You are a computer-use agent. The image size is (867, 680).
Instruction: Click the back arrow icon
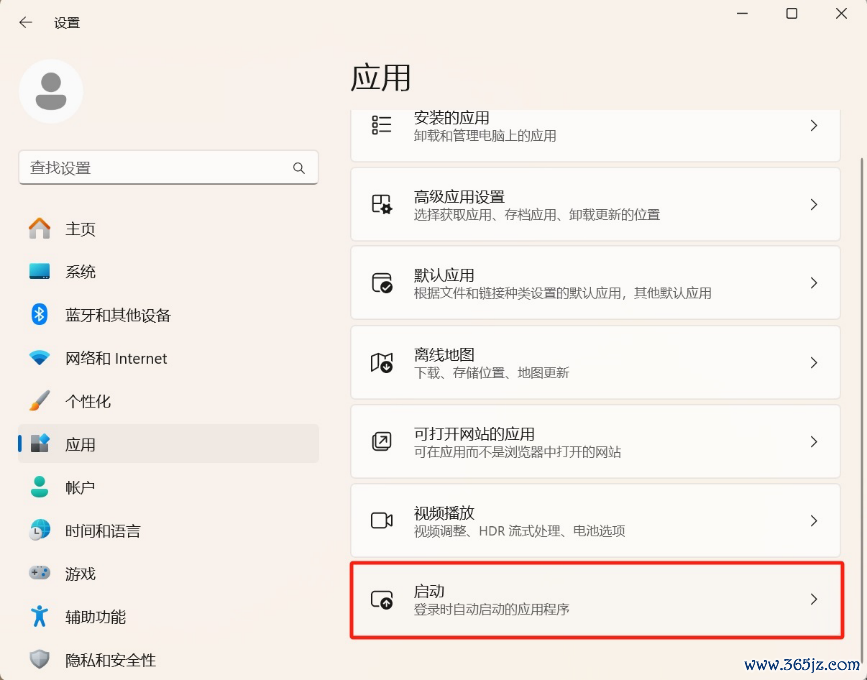click(x=25, y=23)
